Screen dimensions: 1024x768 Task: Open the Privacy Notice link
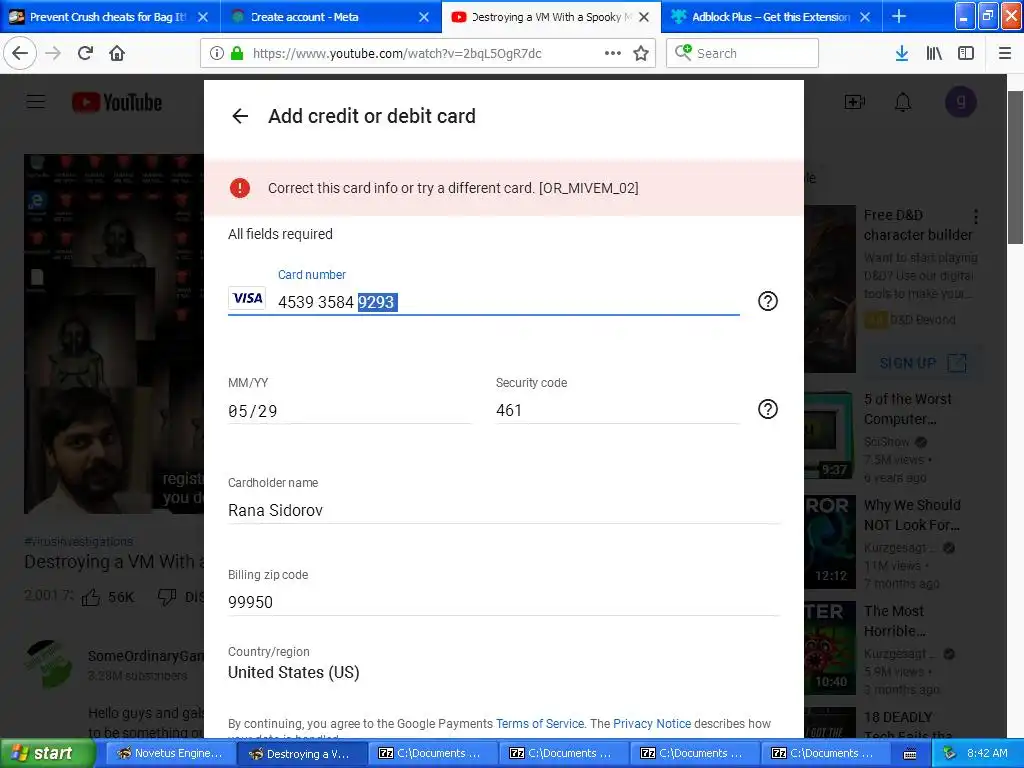click(x=652, y=724)
